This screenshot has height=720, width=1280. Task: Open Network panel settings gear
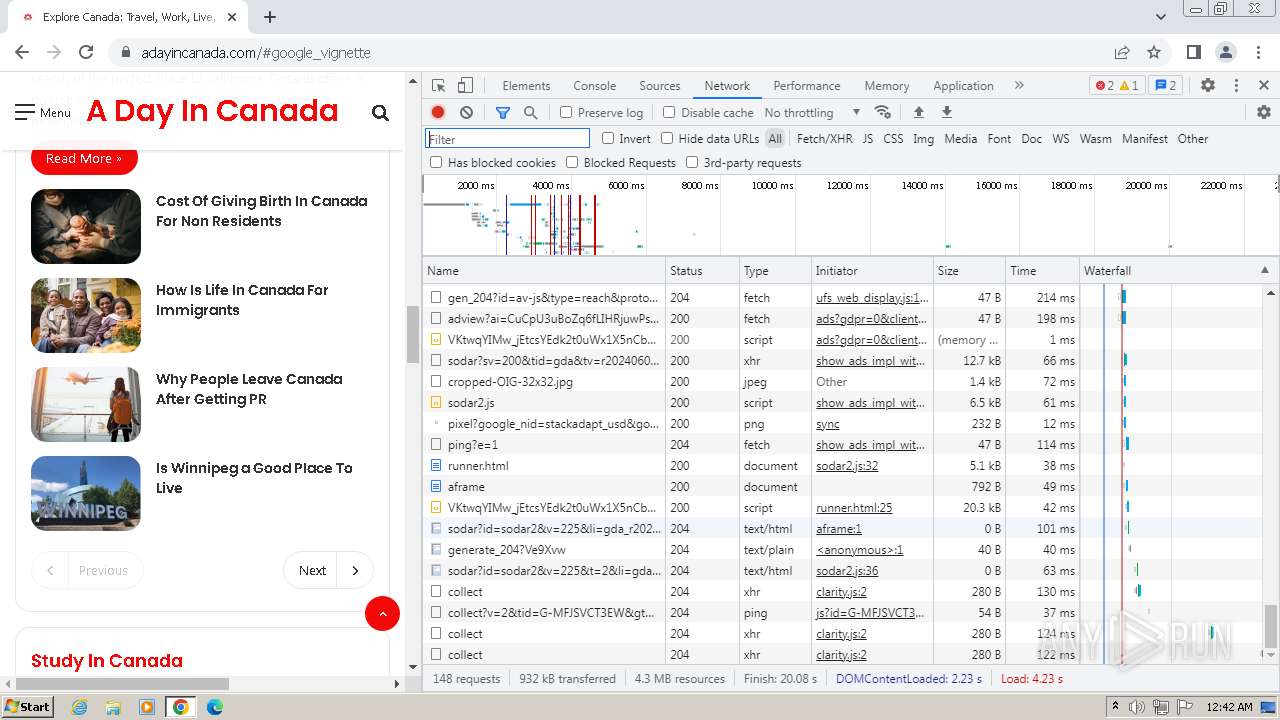pyautogui.click(x=1264, y=113)
